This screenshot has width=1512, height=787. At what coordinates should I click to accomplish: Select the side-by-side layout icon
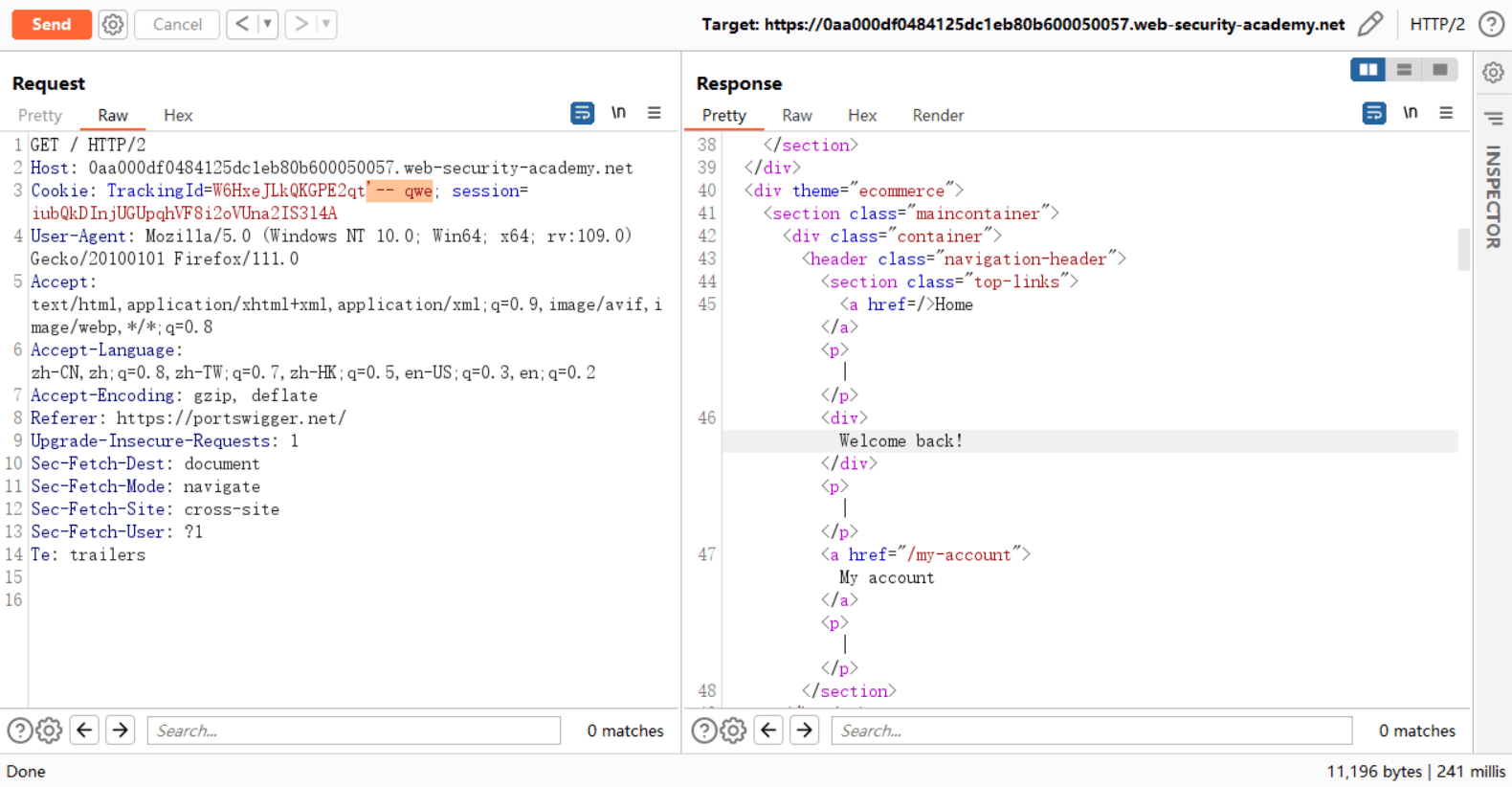(1367, 70)
